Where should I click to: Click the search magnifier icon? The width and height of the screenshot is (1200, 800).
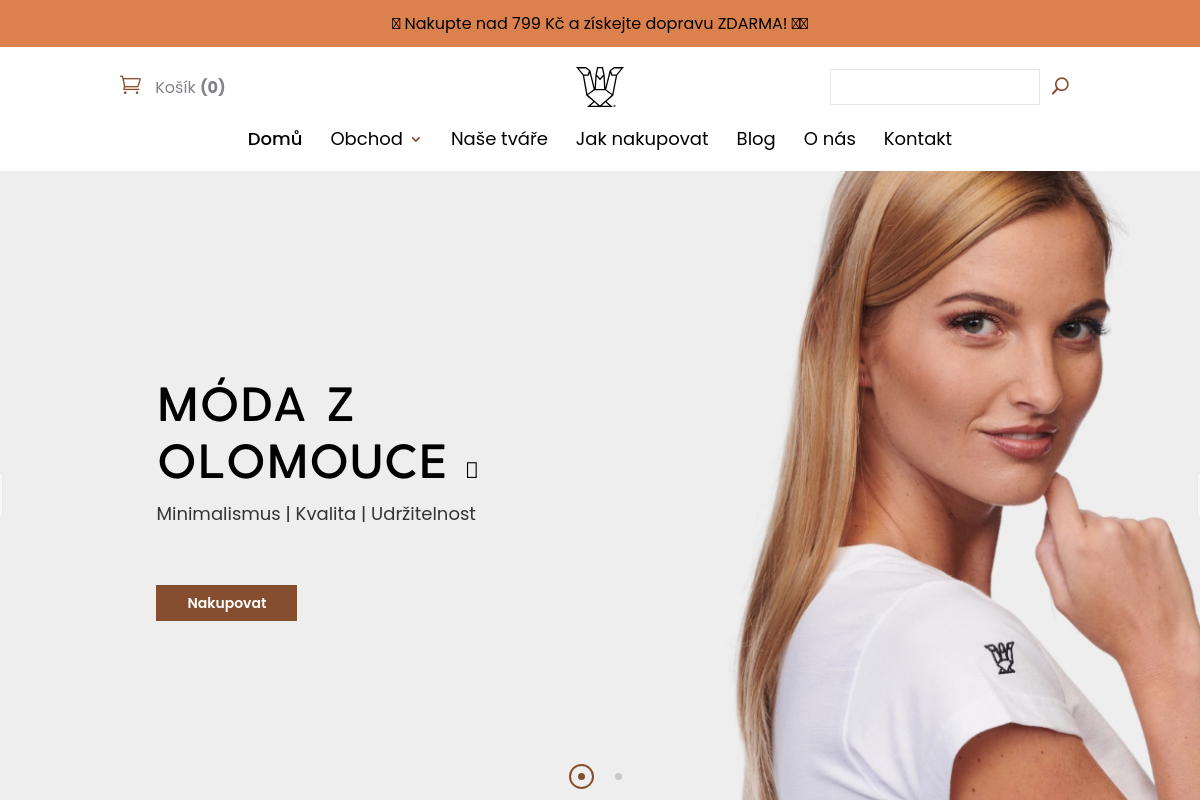tap(1060, 86)
